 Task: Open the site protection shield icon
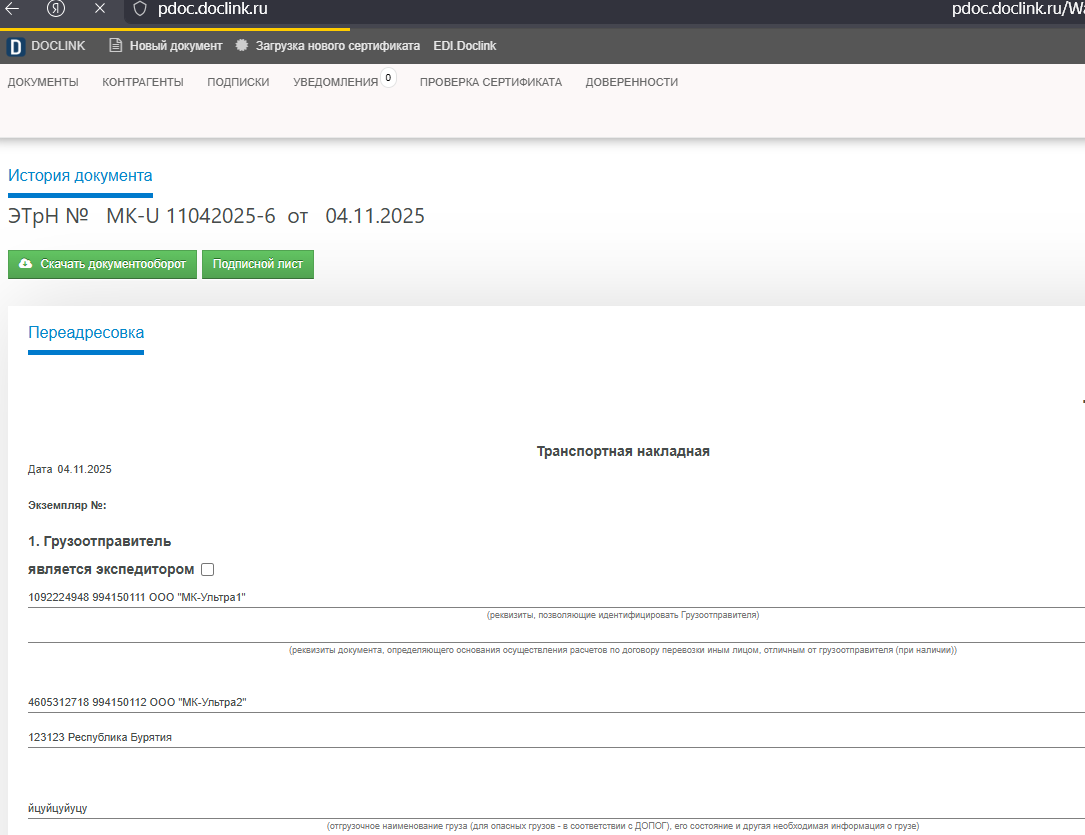140,9
